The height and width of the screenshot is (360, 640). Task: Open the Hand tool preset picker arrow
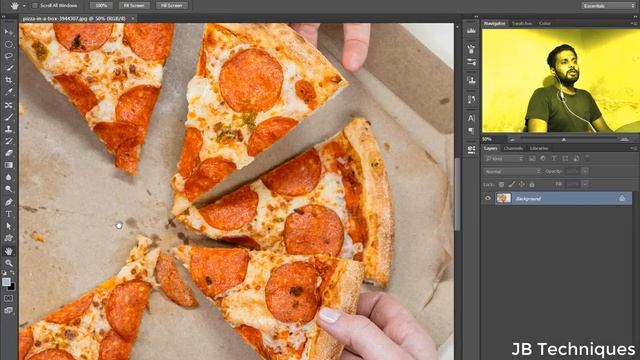point(24,6)
